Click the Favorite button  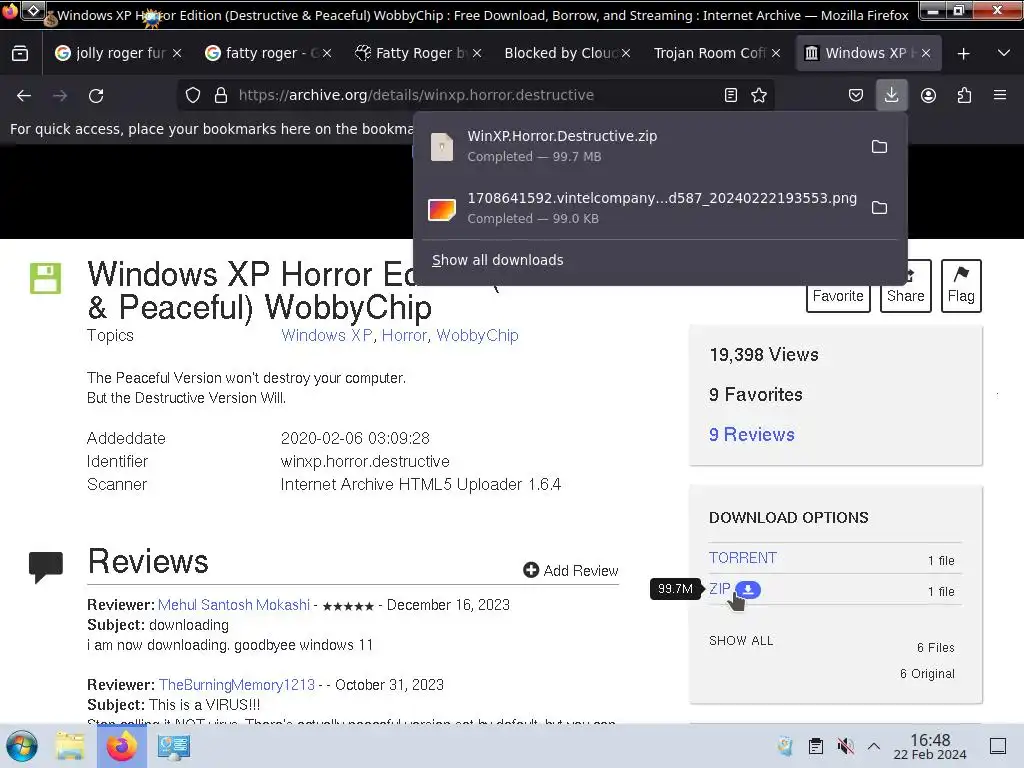(x=838, y=286)
